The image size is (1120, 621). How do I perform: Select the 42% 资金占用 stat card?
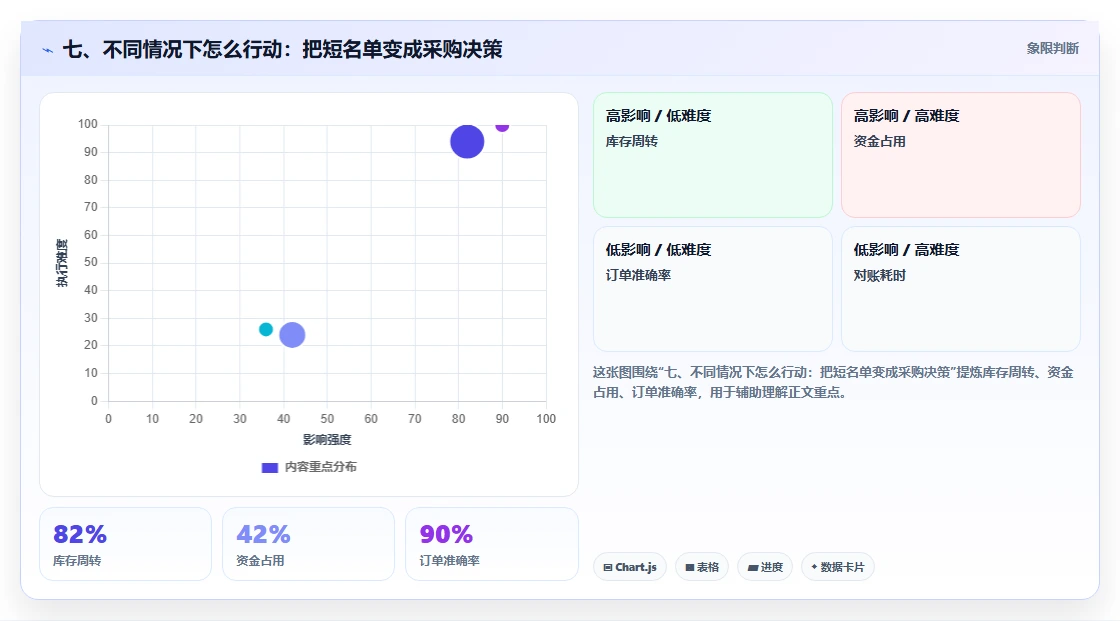(309, 544)
